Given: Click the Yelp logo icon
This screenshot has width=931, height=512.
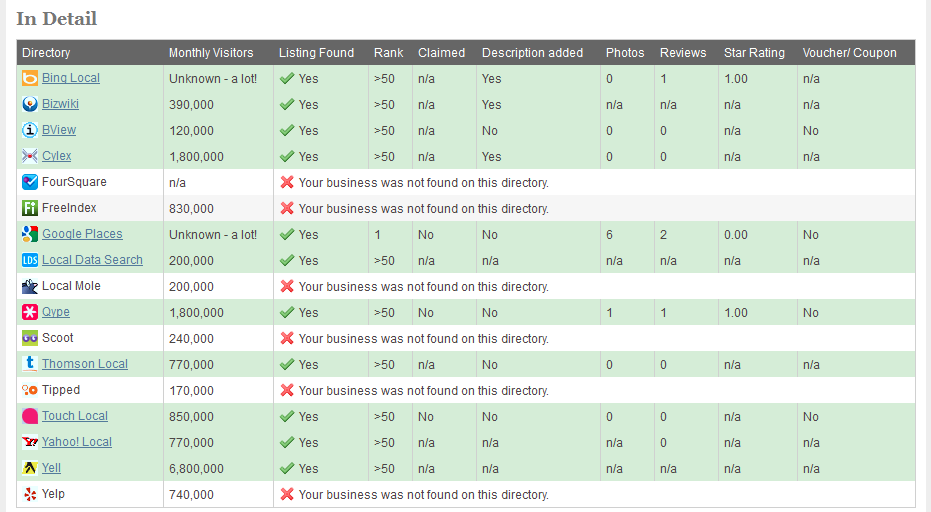Looking at the screenshot, I should coord(30,494).
